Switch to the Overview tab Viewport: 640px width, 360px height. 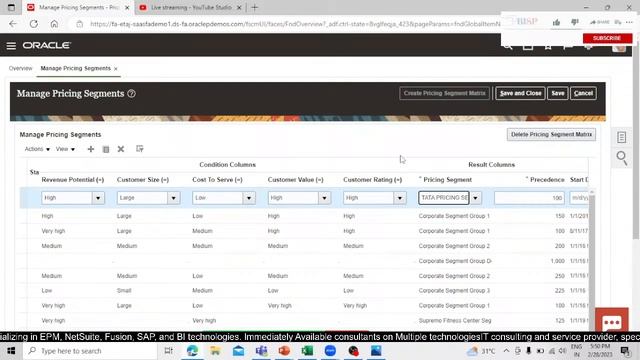click(x=20, y=68)
